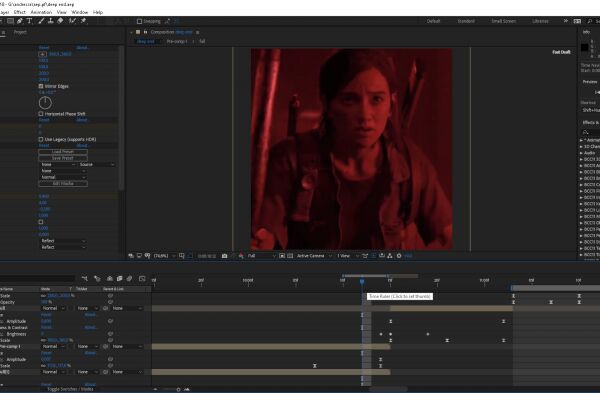Toggle Horizontal Phase Shift checkbox

point(41,114)
